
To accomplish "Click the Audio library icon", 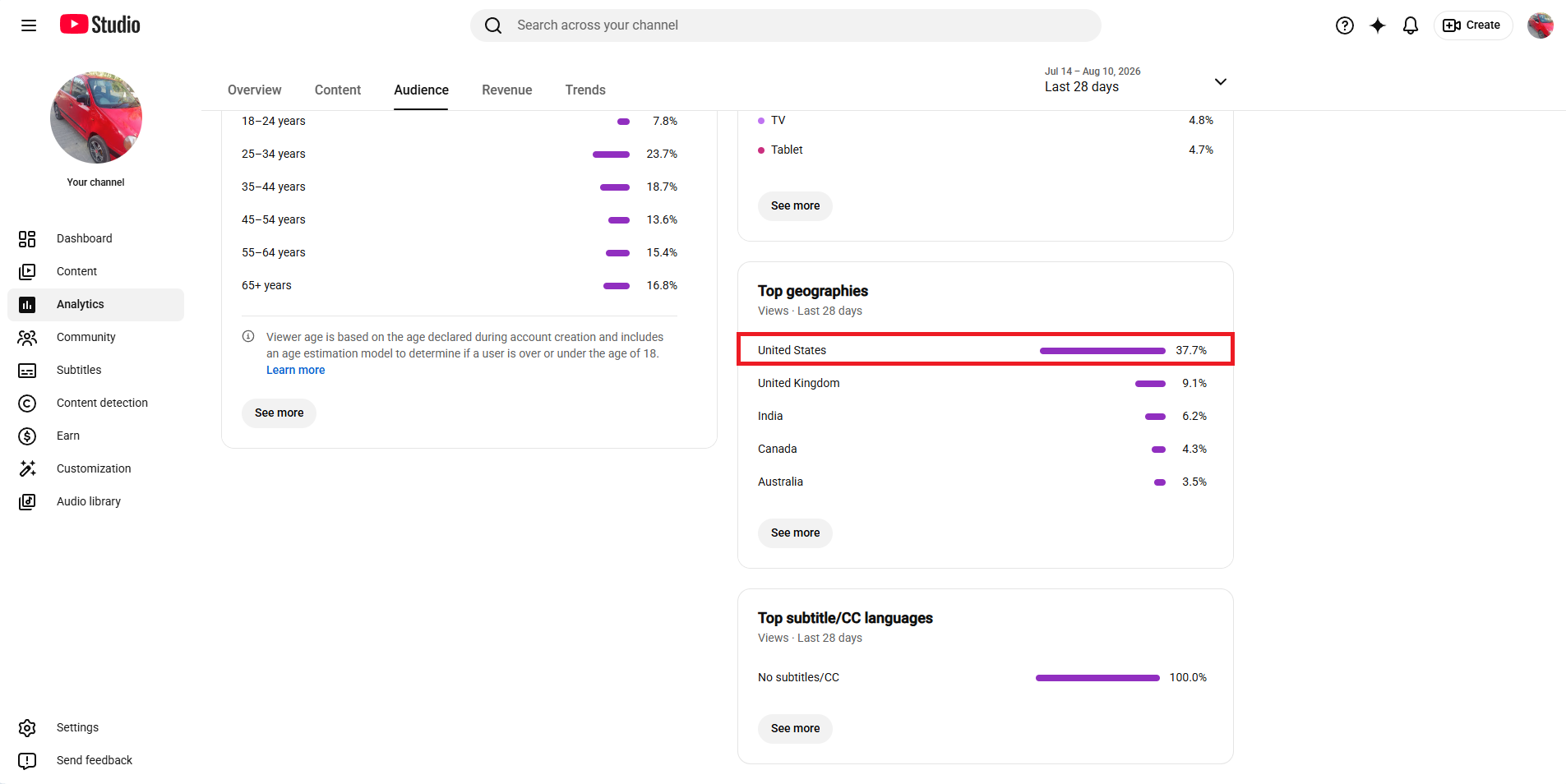I will click(x=27, y=501).
